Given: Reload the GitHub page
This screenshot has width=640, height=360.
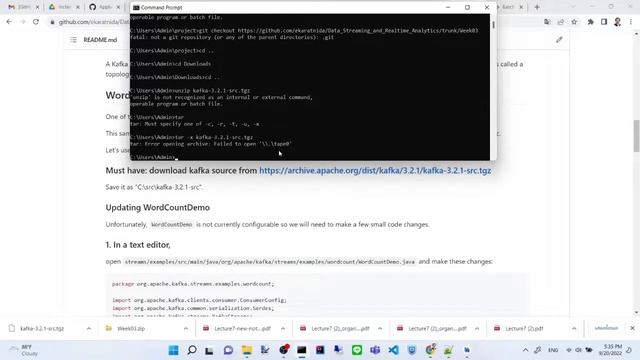Looking at the screenshot, I should [36, 22].
